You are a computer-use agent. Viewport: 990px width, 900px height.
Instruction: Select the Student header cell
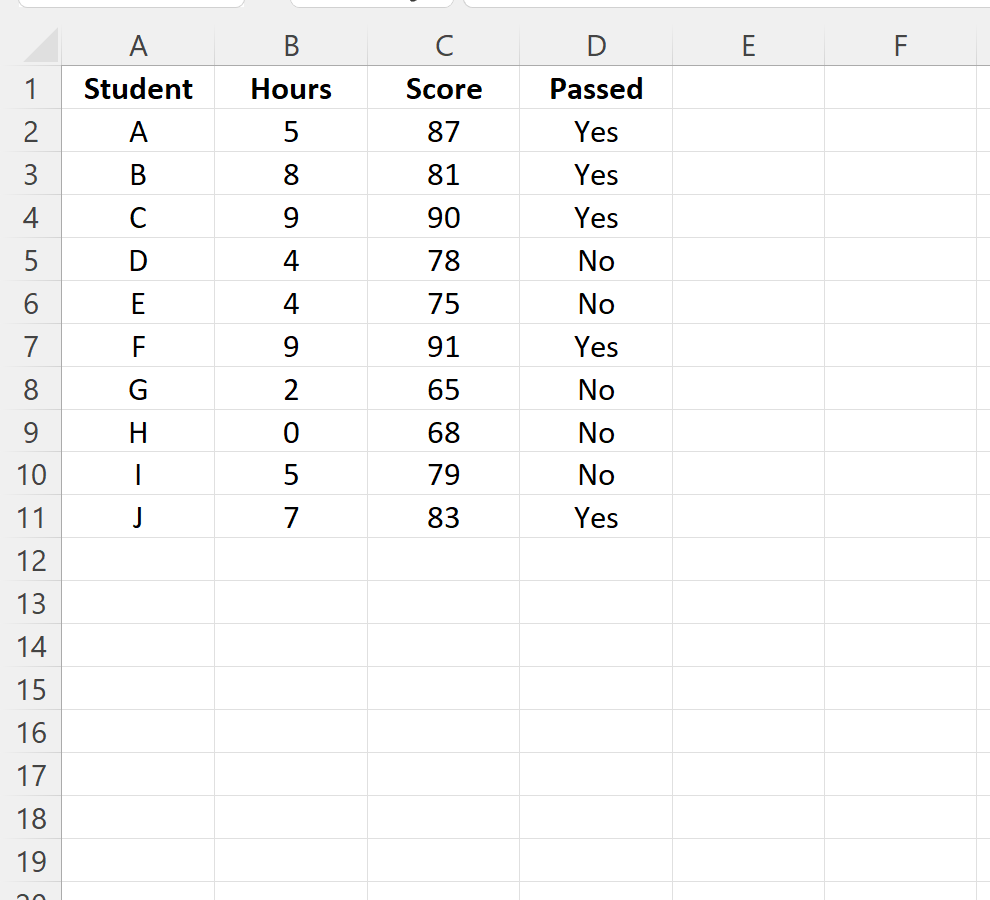click(138, 88)
